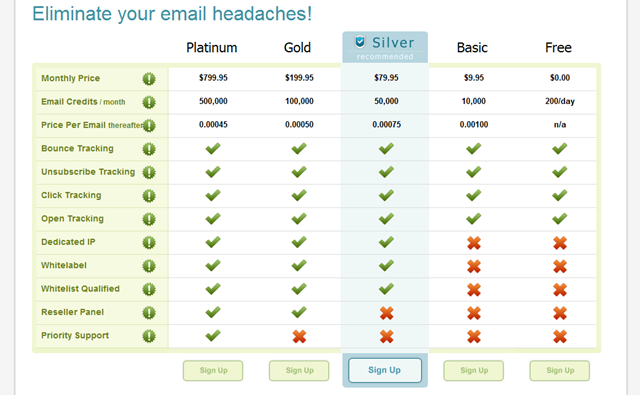Click info icon beside Bounce Tracking
Image resolution: width=640 pixels, height=395 pixels.
(x=149, y=149)
